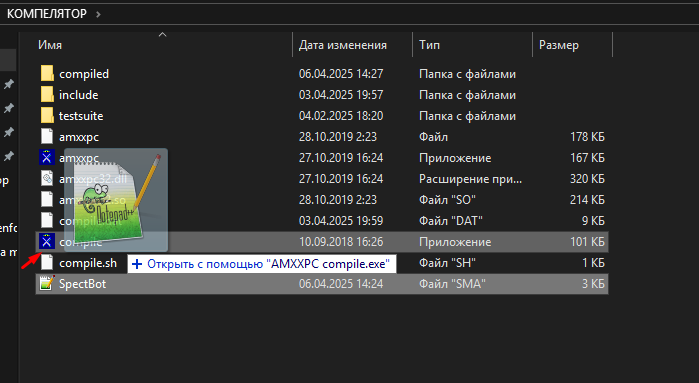This screenshot has height=383, width=699.
Task: Click the Файл "SO" type cell
Action: pyautogui.click(x=447, y=200)
